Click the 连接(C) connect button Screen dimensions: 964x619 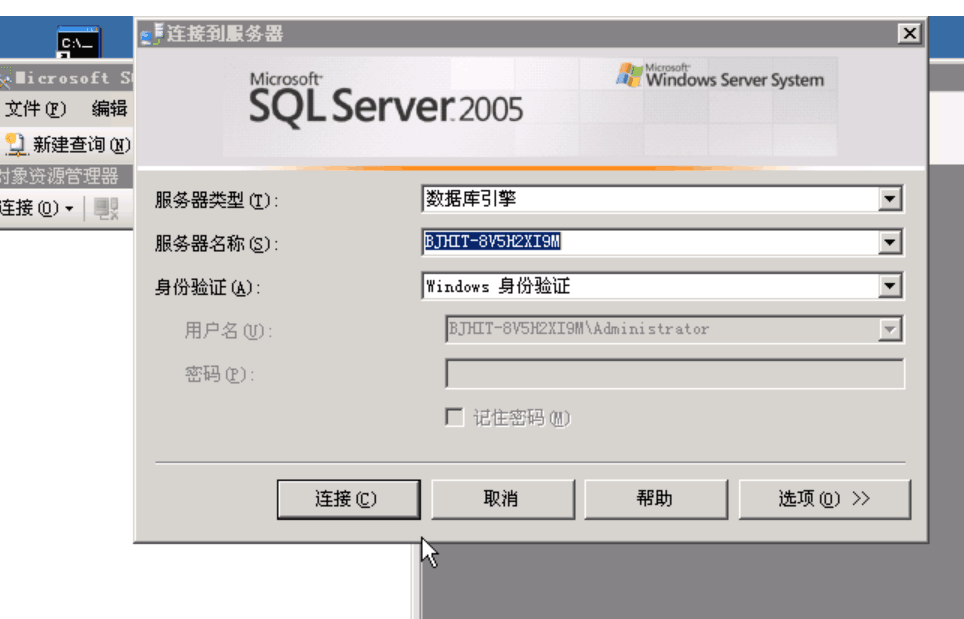tap(349, 499)
